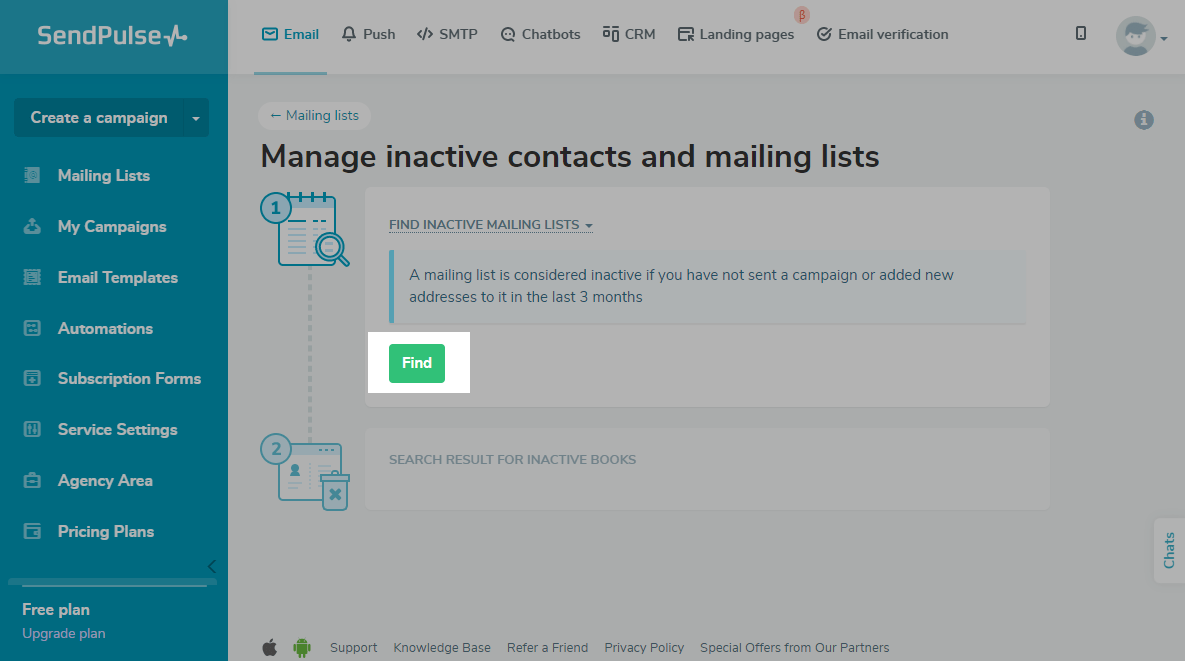Image resolution: width=1185 pixels, height=661 pixels.
Task: Go to the Landing pages tab
Action: tap(736, 34)
